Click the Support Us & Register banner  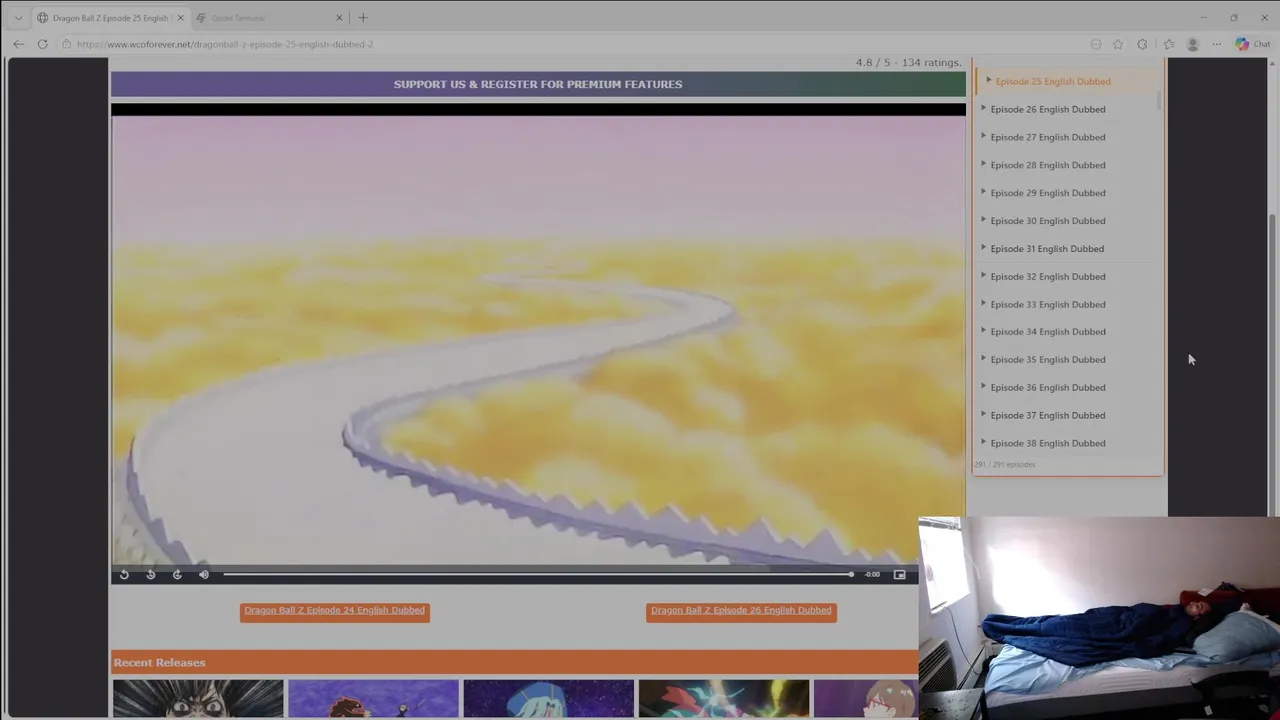pos(538,84)
